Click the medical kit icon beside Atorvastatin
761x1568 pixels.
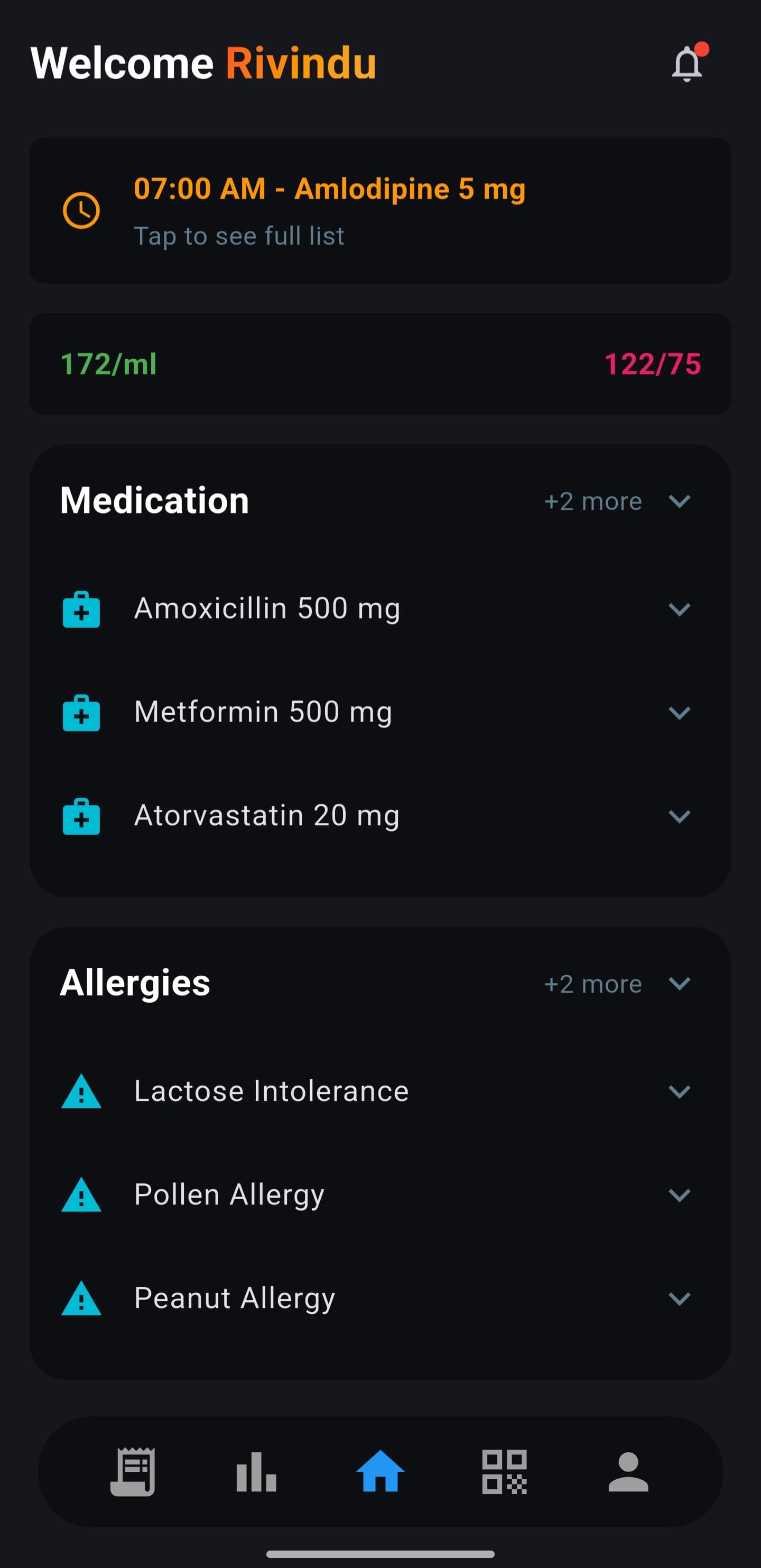coord(81,816)
